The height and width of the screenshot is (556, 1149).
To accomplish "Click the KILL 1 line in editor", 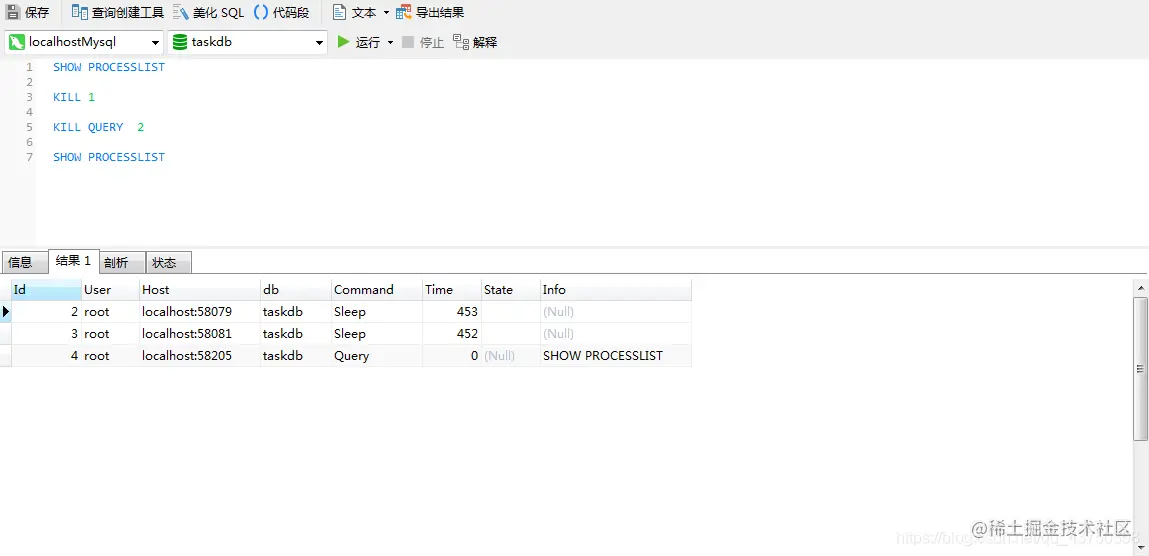I will [74, 97].
